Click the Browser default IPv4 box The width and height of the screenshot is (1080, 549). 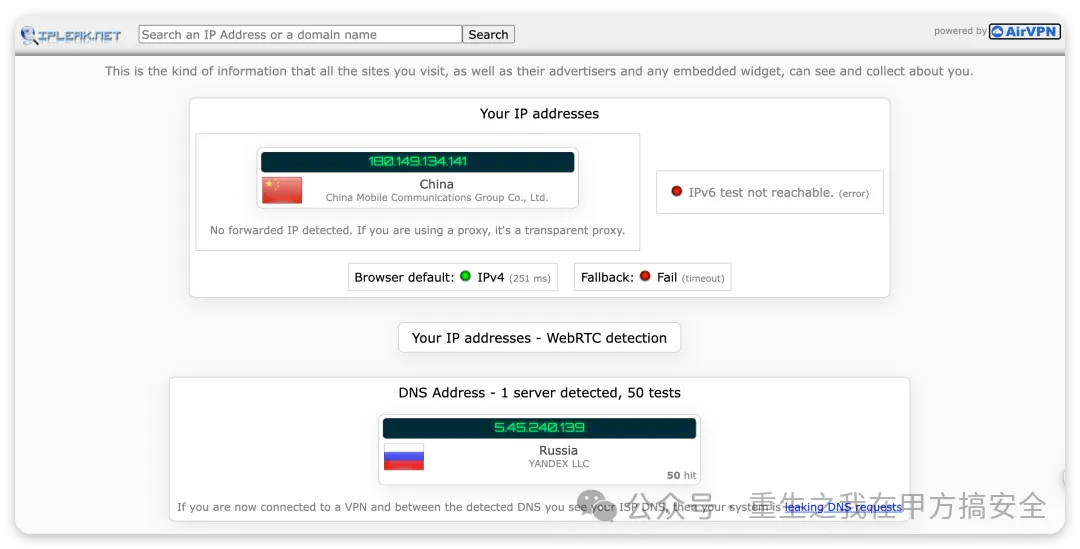point(452,277)
